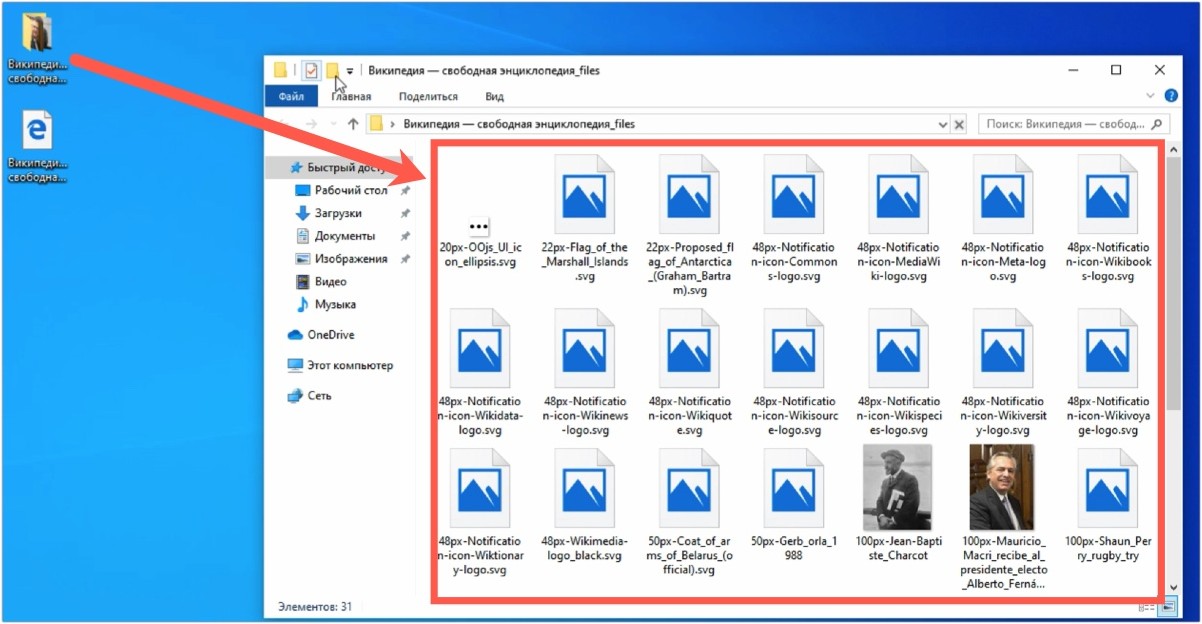Viewport: 1202px width, 624px height.
Task: Open the Файл tab
Action: [x=291, y=96]
